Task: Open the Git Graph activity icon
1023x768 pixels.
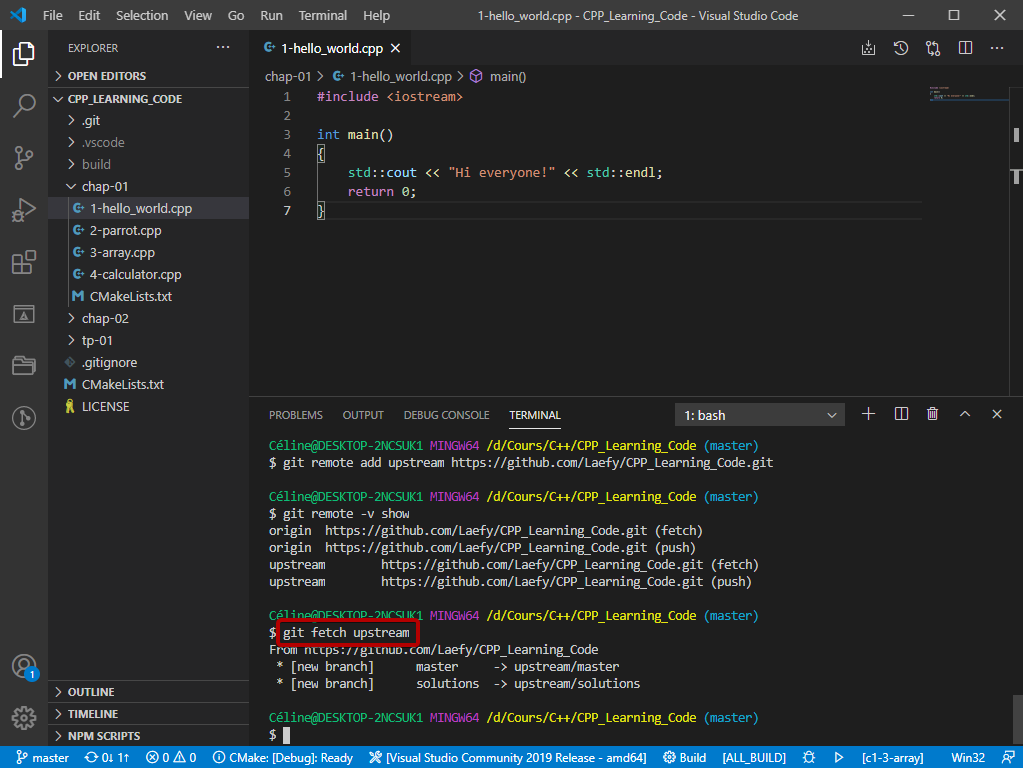Action: pyautogui.click(x=23, y=418)
